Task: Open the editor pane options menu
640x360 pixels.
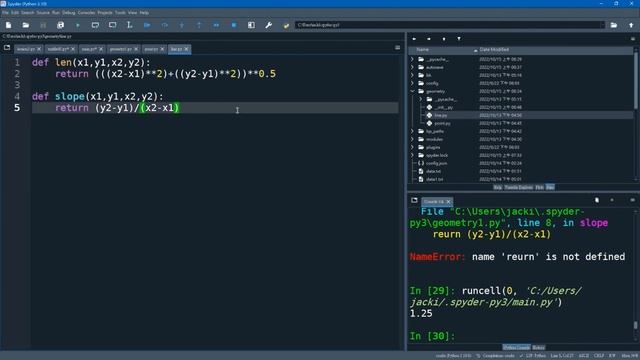Action: tap(397, 48)
